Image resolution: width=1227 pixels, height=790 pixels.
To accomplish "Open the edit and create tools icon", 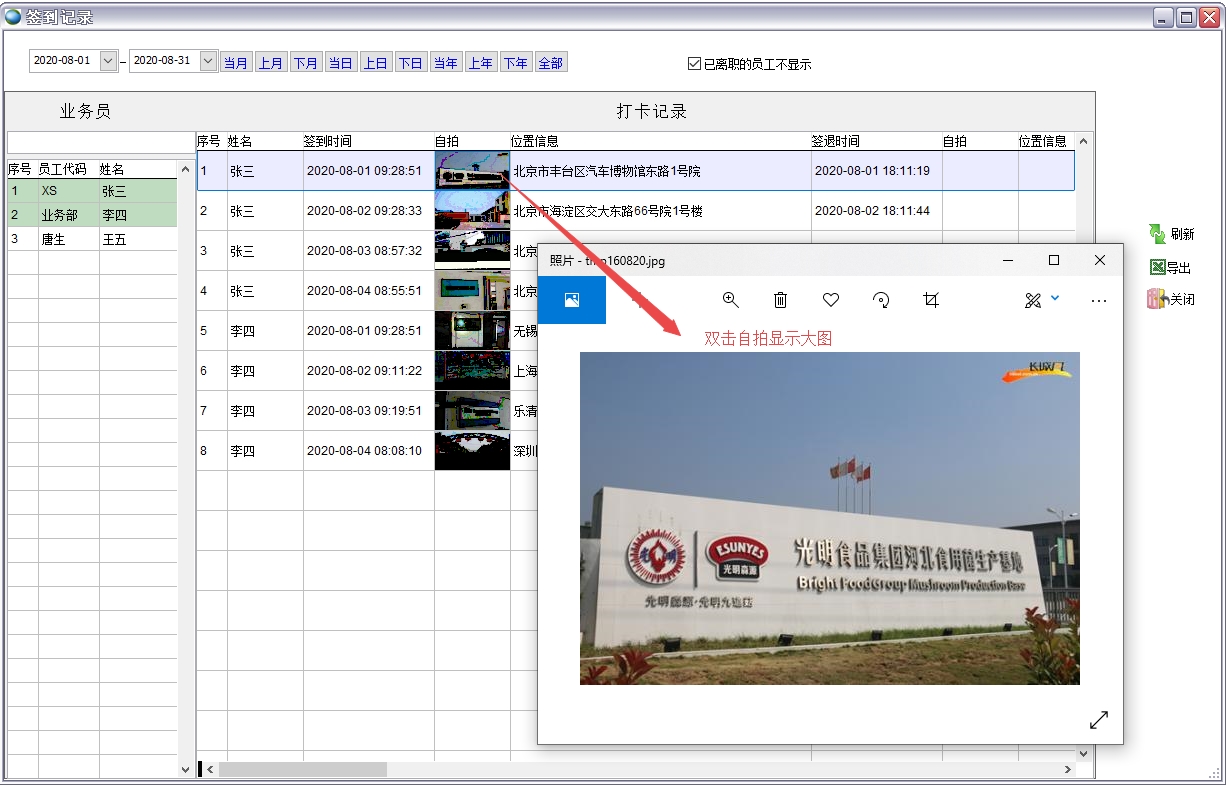I will [x=1034, y=300].
